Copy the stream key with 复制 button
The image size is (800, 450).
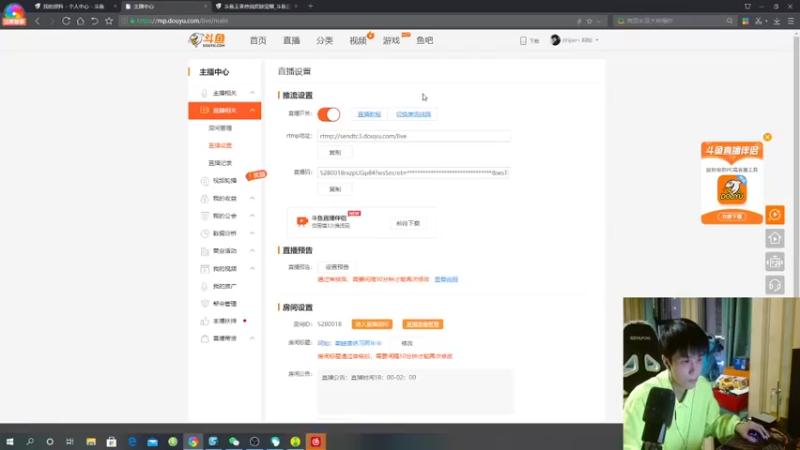(335, 189)
